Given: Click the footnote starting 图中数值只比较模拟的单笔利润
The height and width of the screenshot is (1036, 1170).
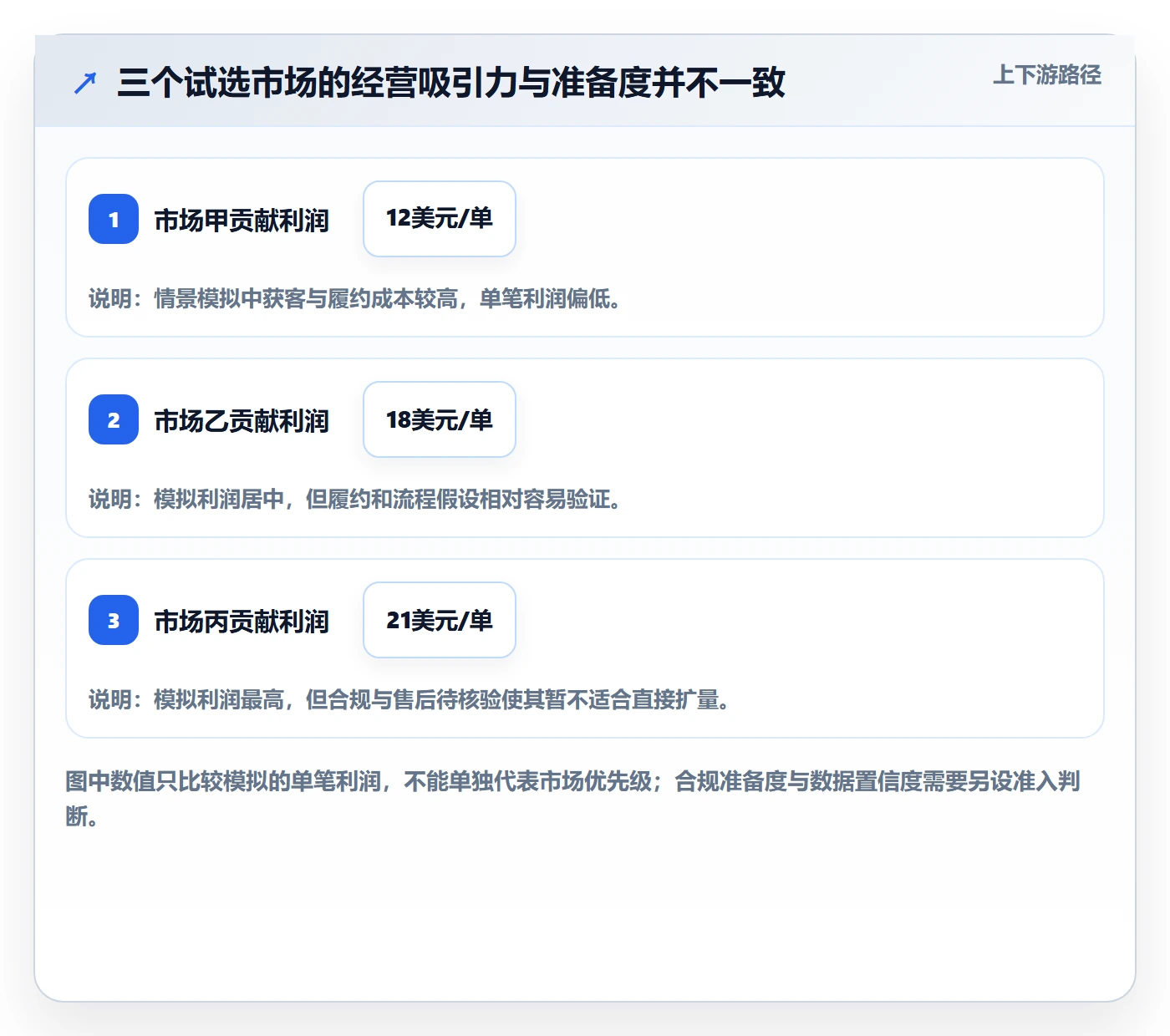Looking at the screenshot, I should 573,799.
